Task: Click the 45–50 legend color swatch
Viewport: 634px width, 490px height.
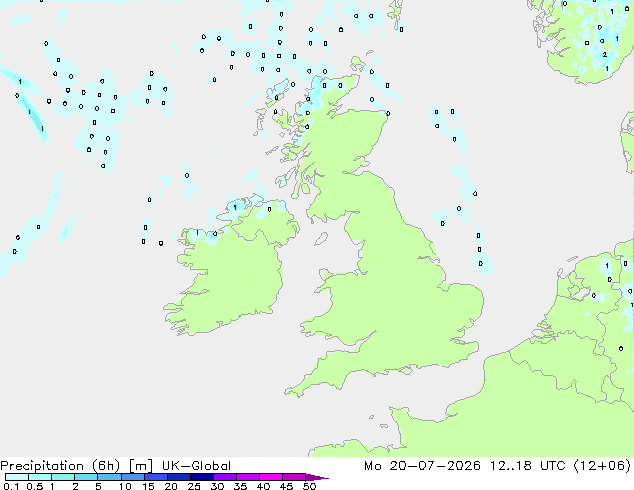Action: click(294, 477)
